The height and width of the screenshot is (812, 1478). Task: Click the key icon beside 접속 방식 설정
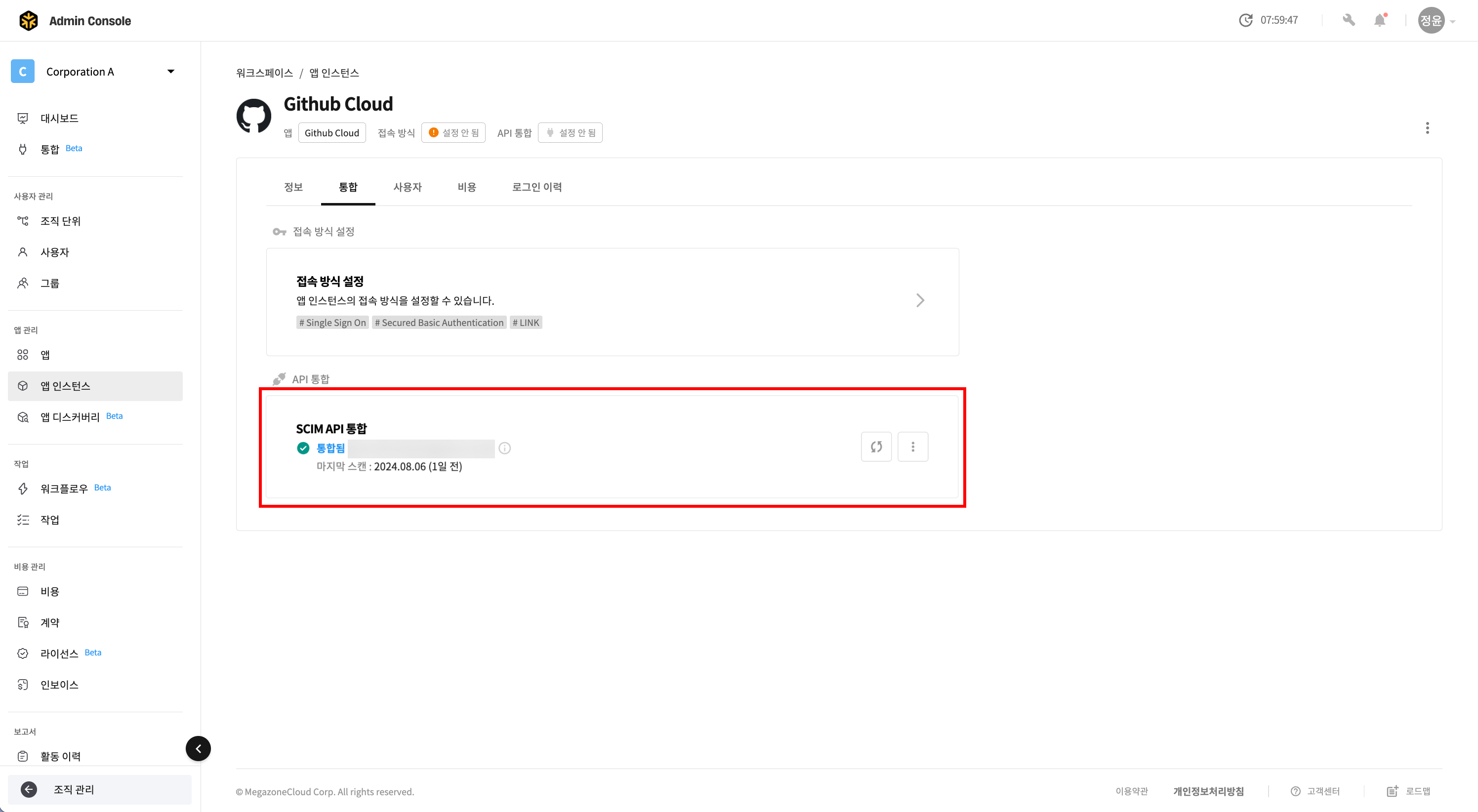280,232
